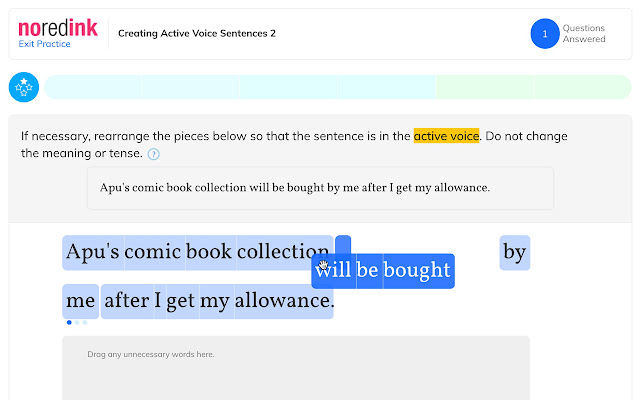Click the Questions Answered counter badge
Viewport: 640px width, 400px height.
click(x=545, y=34)
